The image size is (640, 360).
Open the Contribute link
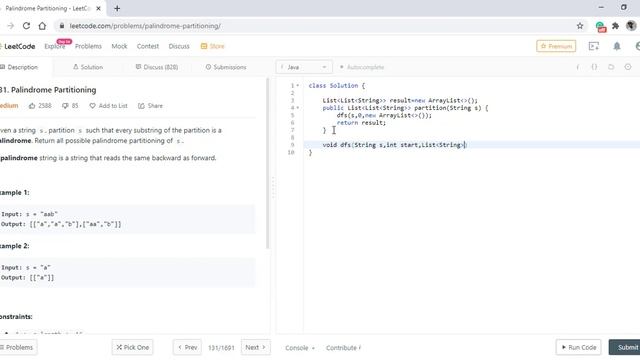point(343,348)
